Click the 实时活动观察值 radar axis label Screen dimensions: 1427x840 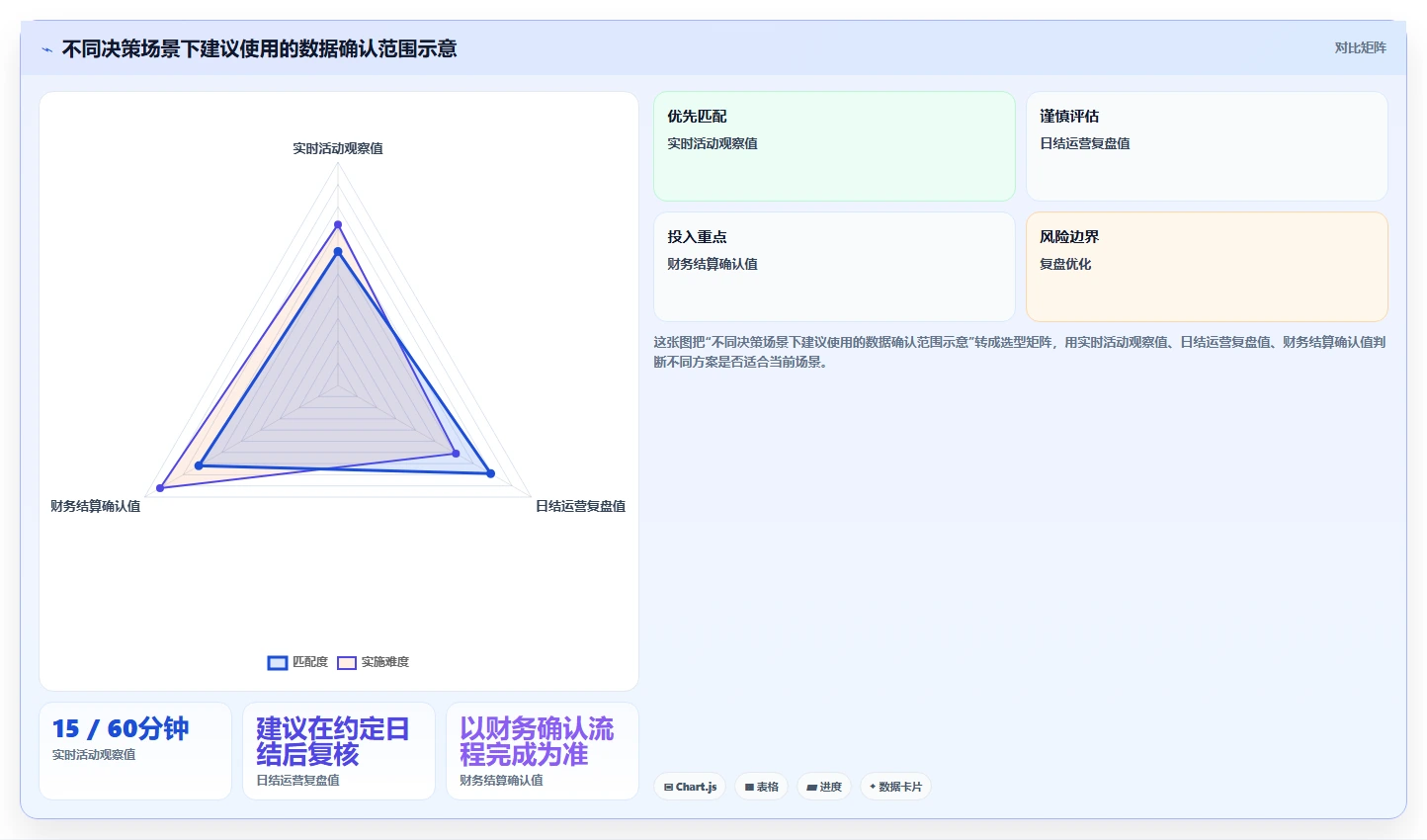[338, 148]
